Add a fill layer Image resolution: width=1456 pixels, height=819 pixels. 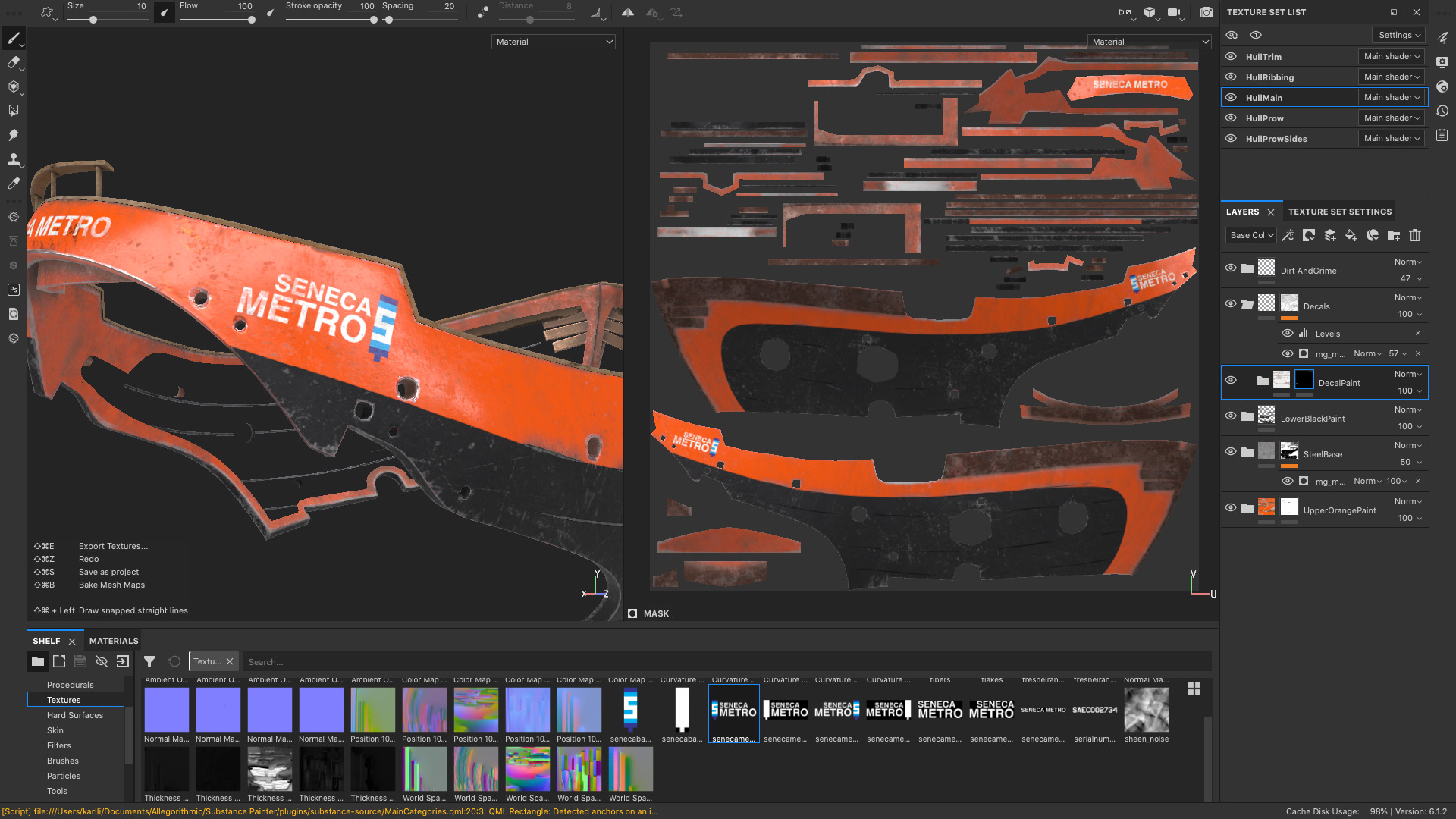[1351, 235]
